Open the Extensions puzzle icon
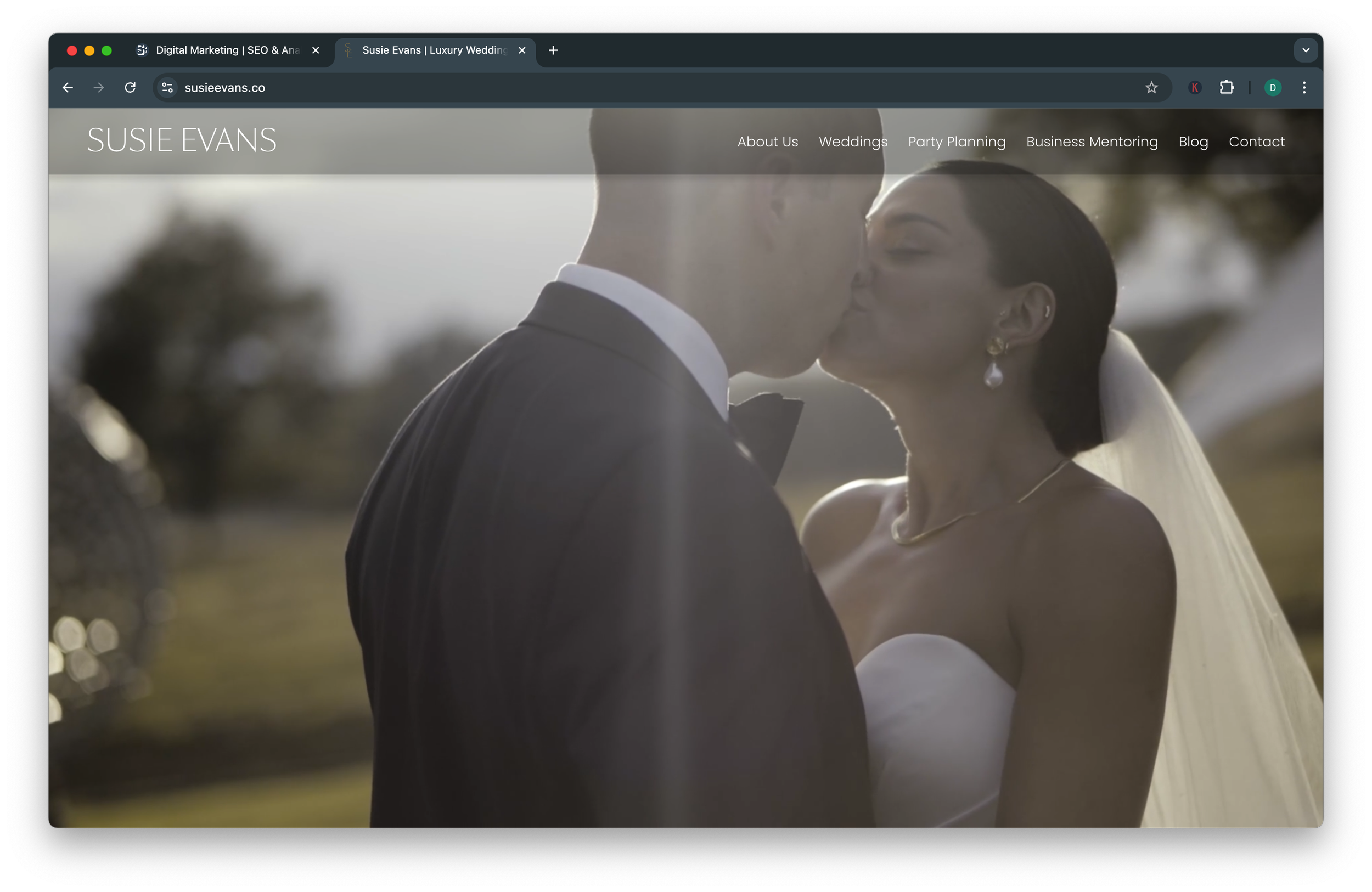Image resolution: width=1372 pixels, height=892 pixels. 1226,88
